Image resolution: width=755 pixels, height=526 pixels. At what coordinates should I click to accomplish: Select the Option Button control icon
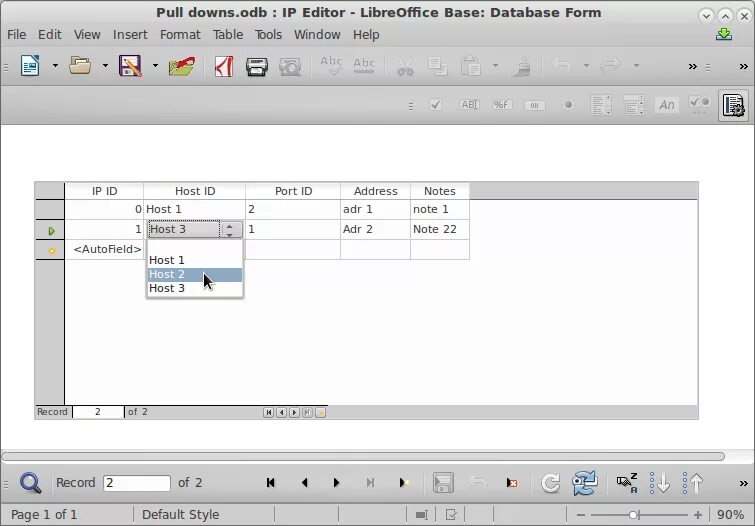point(568,105)
